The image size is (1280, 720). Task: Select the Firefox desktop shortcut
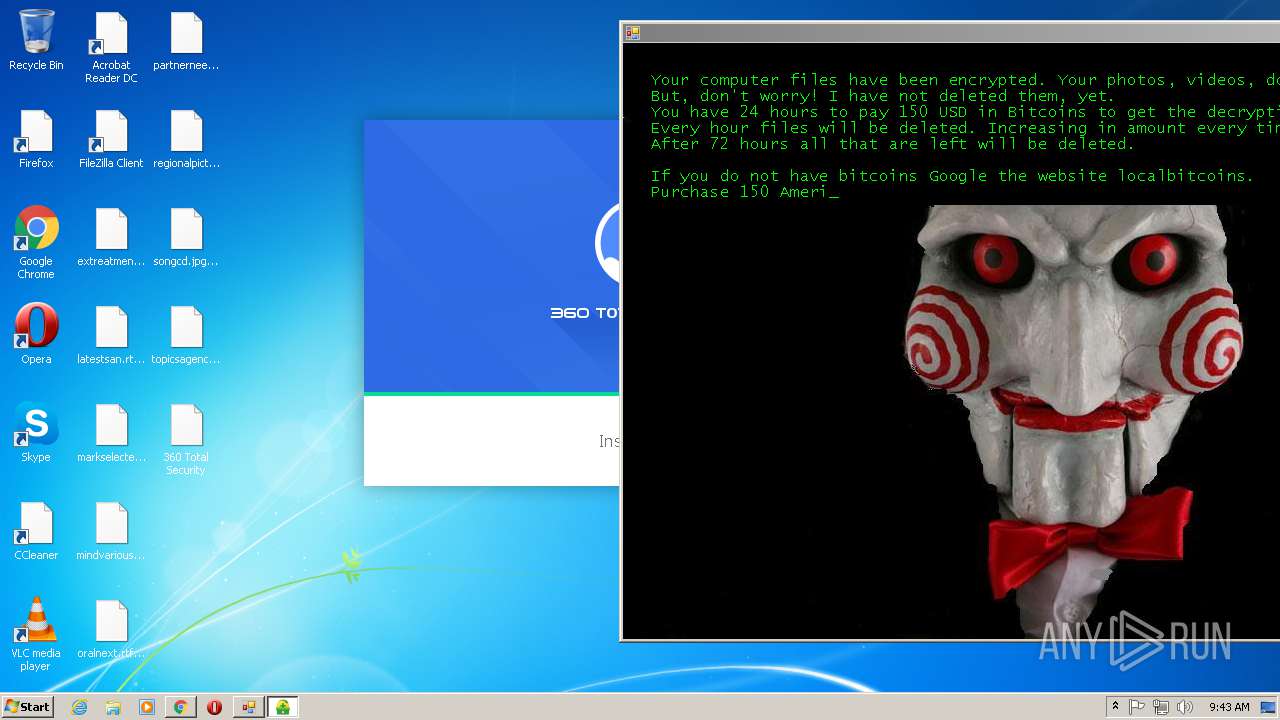(36, 139)
